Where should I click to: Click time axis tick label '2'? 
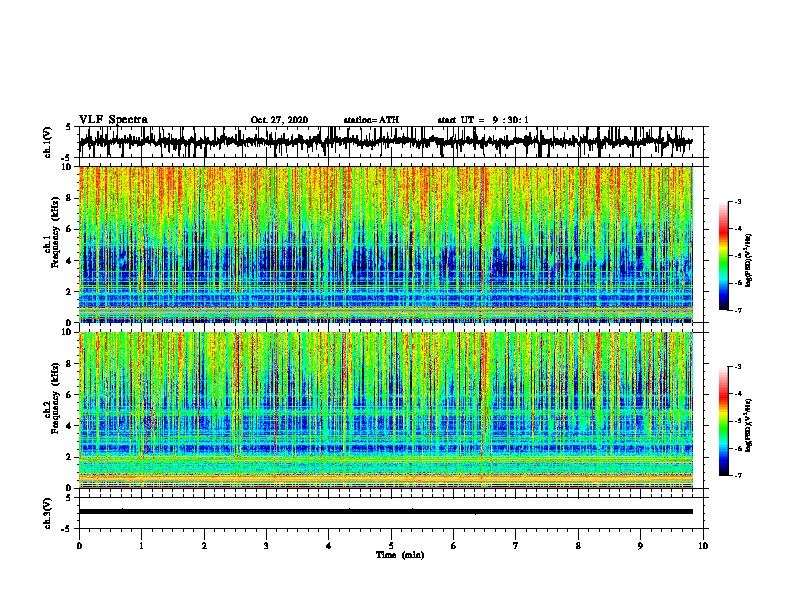tap(204, 545)
